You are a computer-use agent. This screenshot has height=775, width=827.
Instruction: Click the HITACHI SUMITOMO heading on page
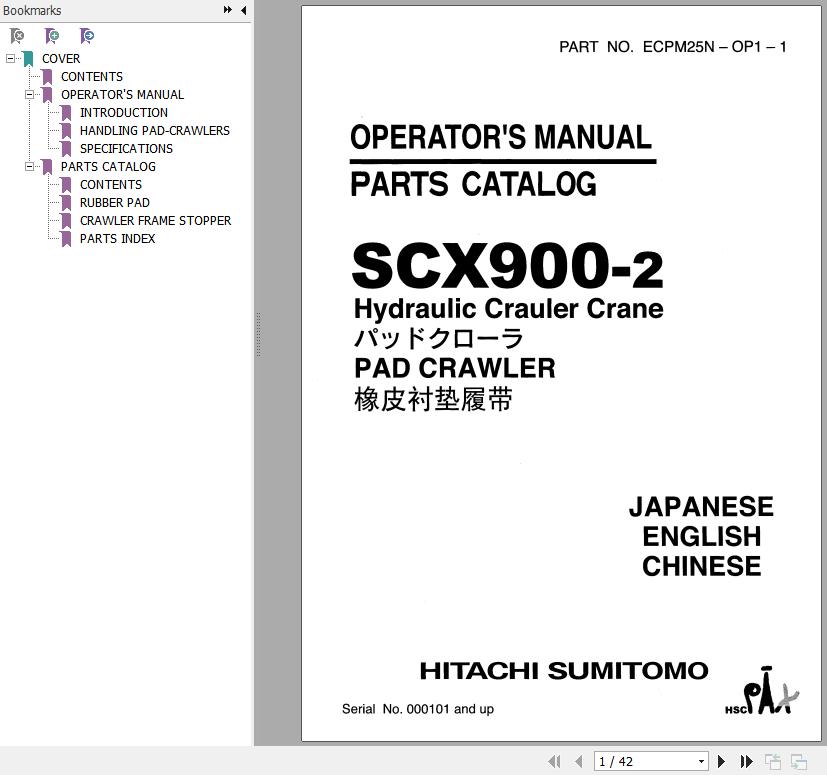[x=564, y=671]
